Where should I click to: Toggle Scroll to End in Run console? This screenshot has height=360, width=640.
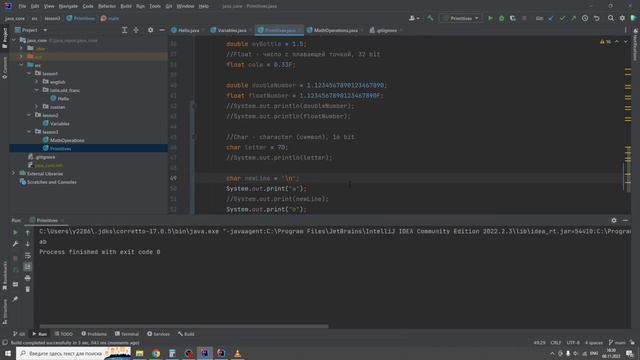(x=28, y=267)
